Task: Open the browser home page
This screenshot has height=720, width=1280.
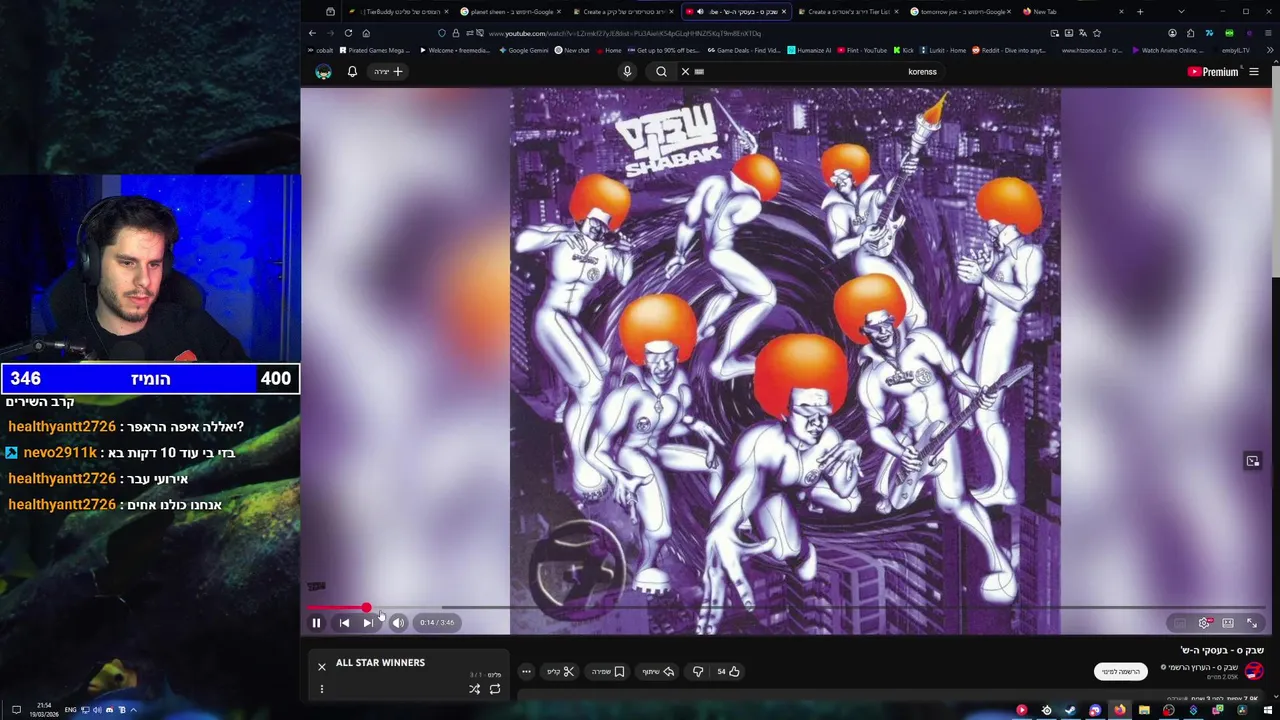Action: pyautogui.click(x=366, y=33)
